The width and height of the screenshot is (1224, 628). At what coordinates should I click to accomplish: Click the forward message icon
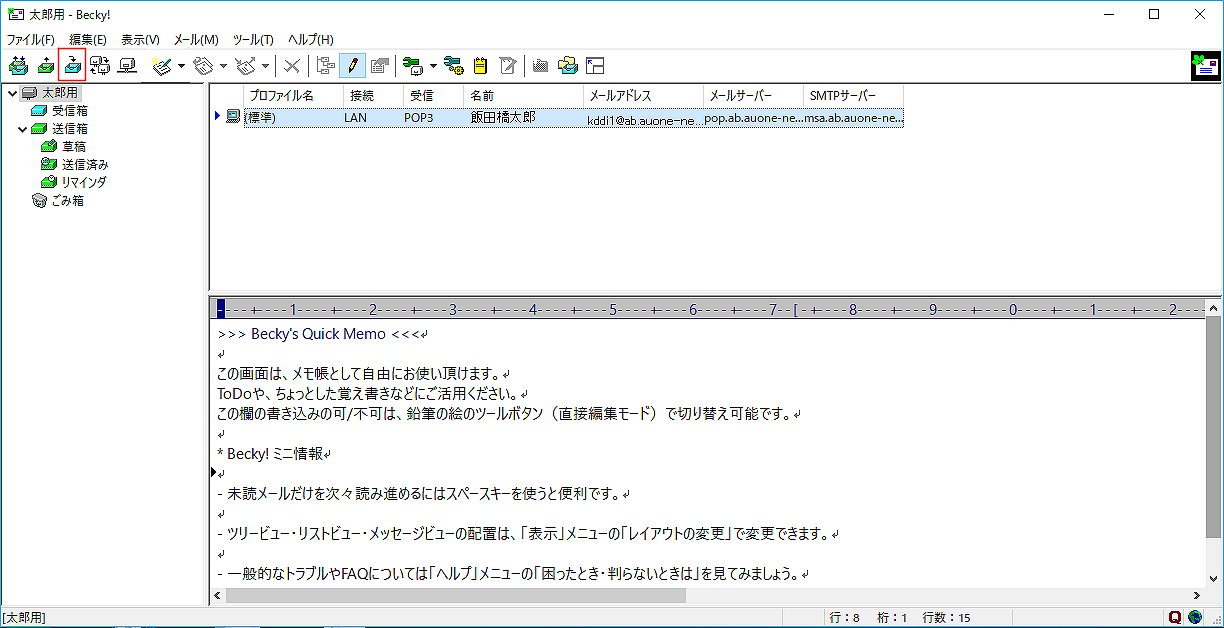[246, 66]
